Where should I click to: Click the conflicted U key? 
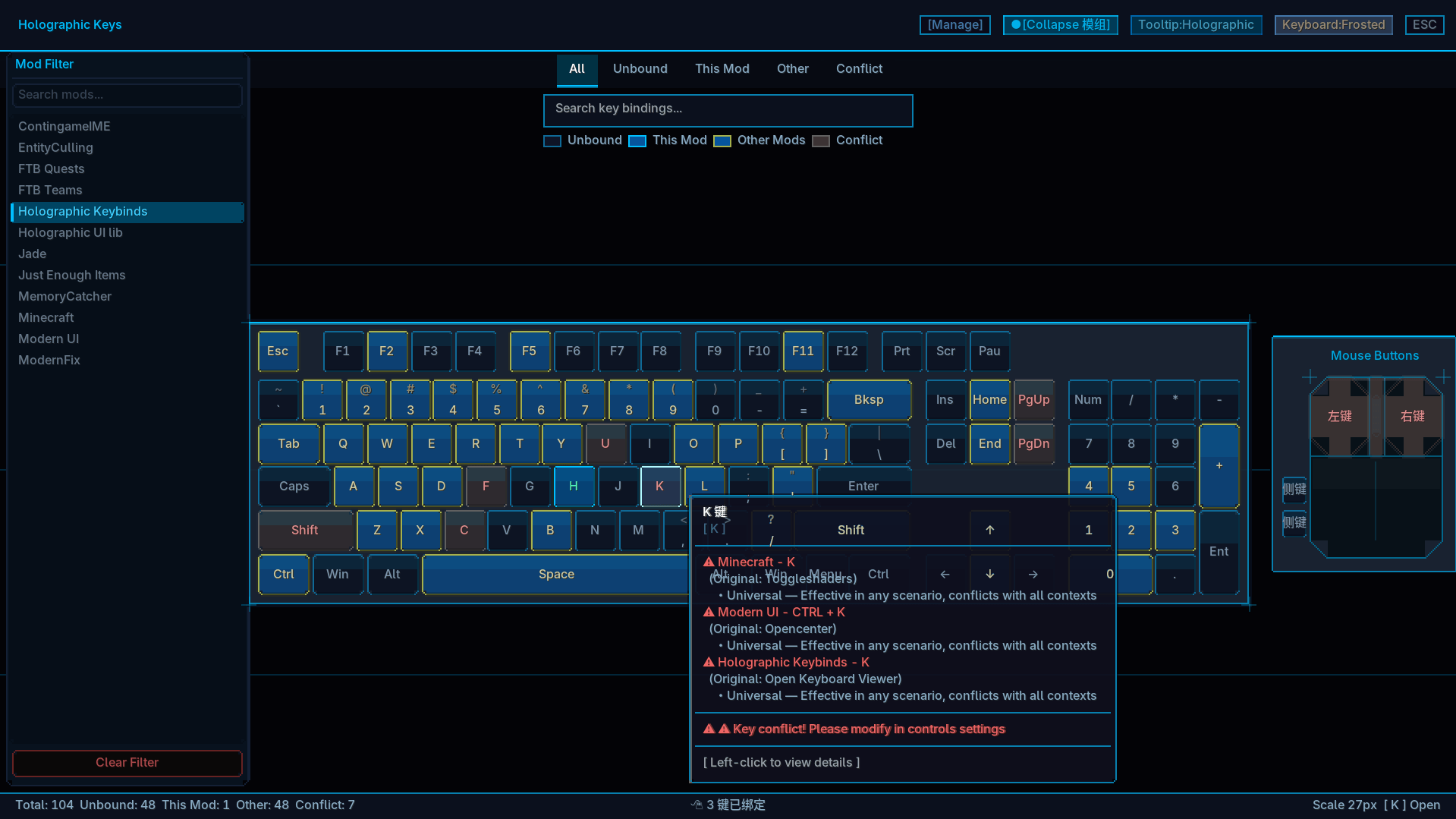pos(605,444)
